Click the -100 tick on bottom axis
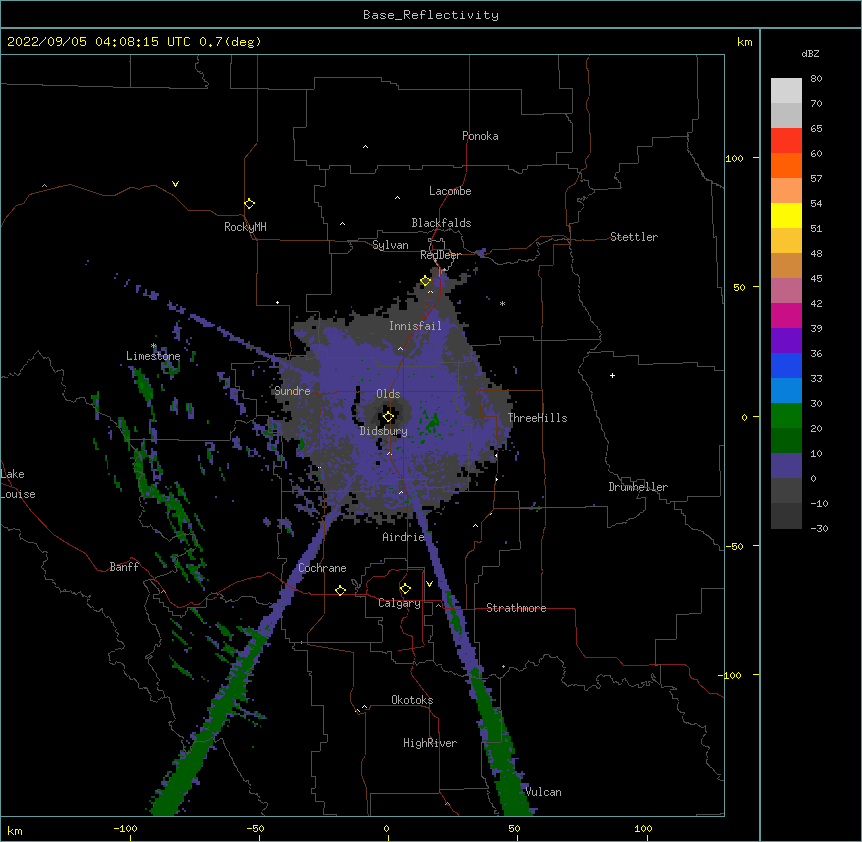 click(x=126, y=828)
